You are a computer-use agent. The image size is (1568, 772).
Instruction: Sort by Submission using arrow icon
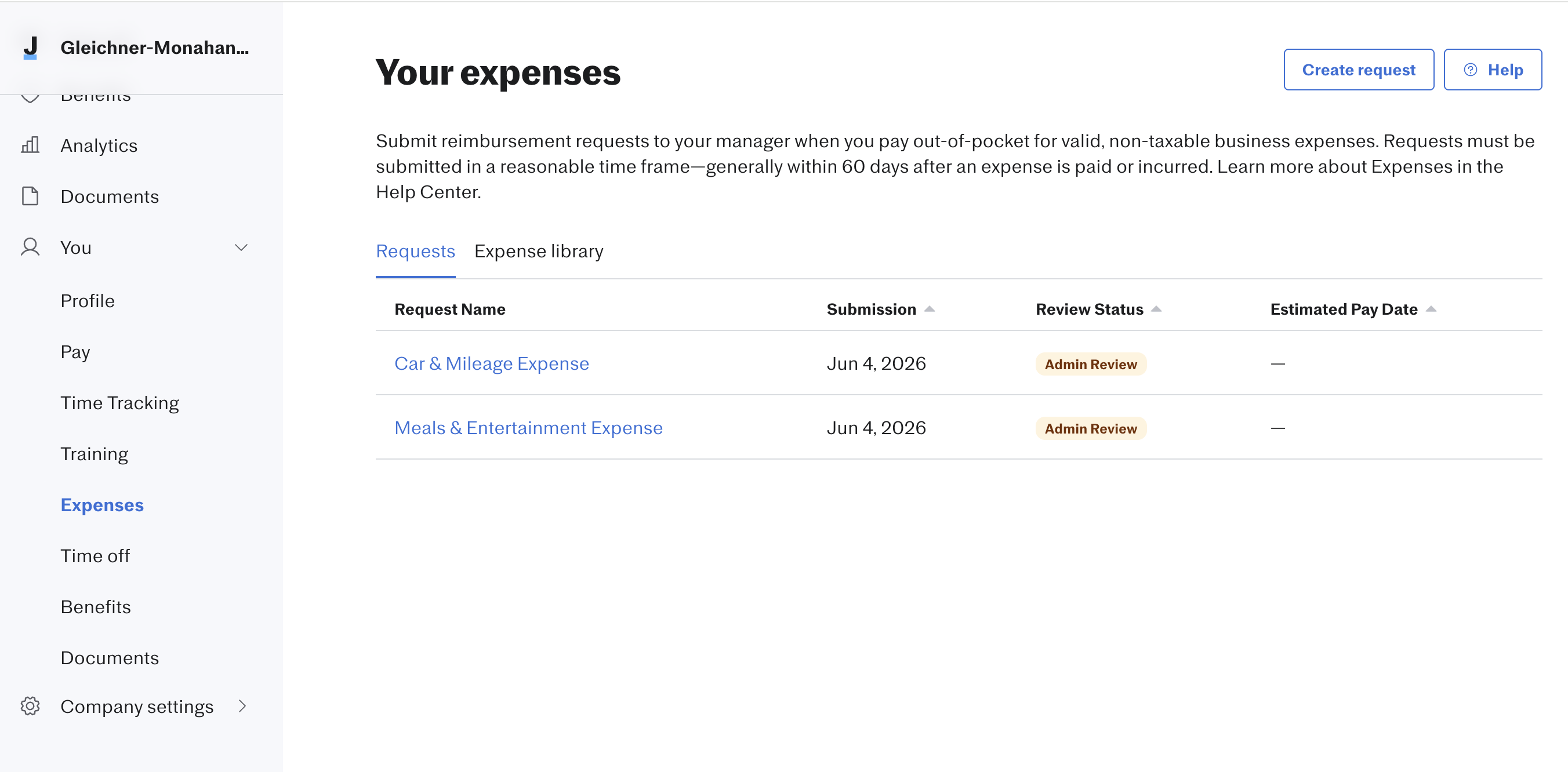click(x=929, y=309)
